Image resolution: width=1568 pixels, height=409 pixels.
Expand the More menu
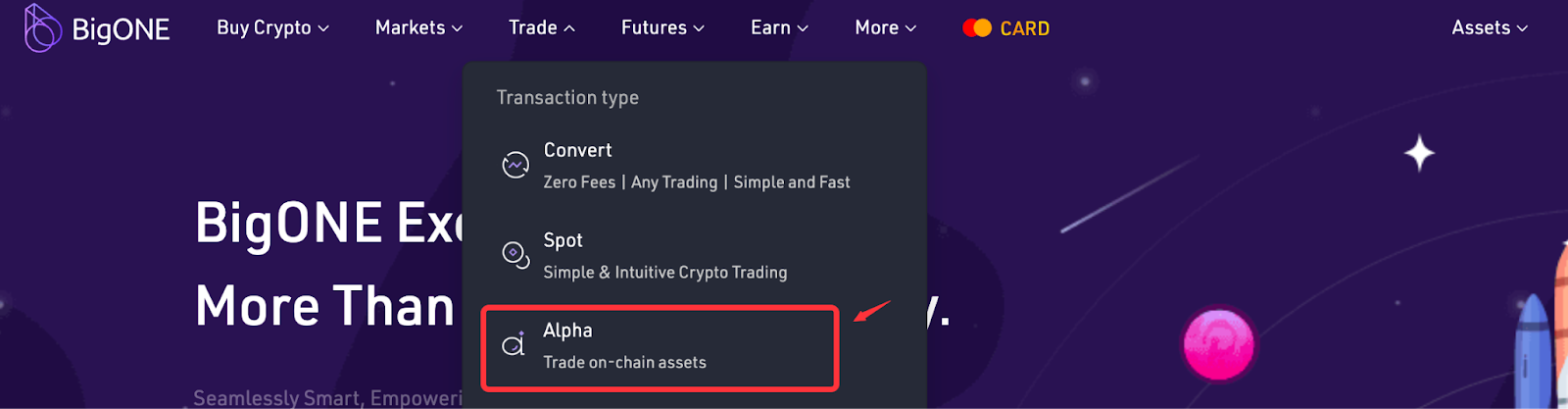click(885, 28)
